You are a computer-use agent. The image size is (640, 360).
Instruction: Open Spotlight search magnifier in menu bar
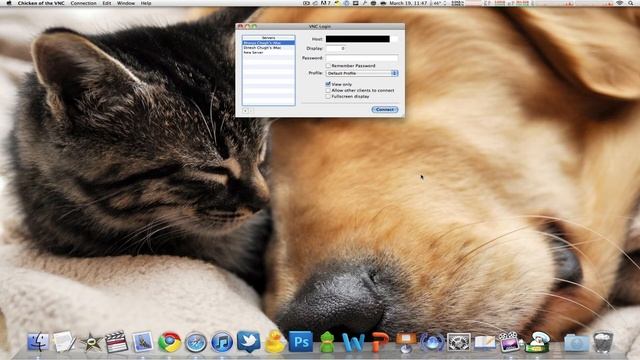[631, 3]
